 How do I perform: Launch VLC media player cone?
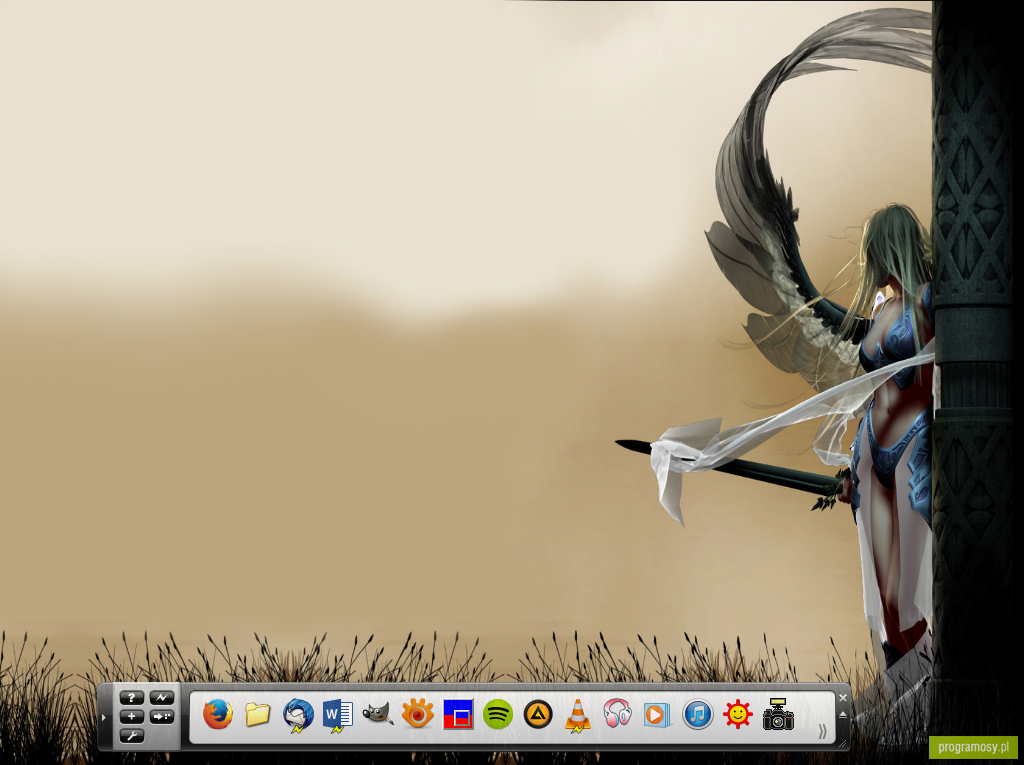click(578, 715)
